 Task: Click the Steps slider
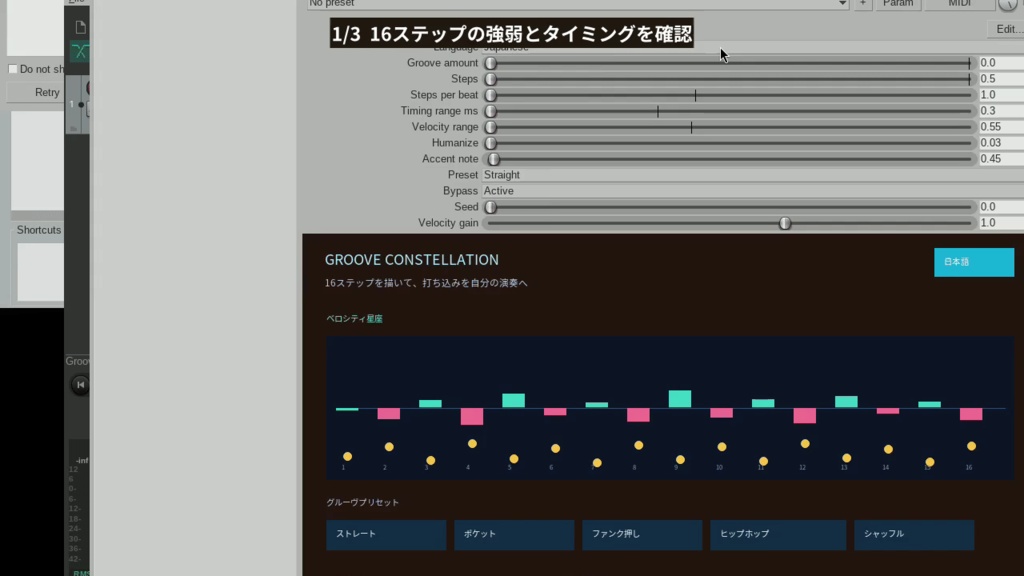click(x=729, y=79)
